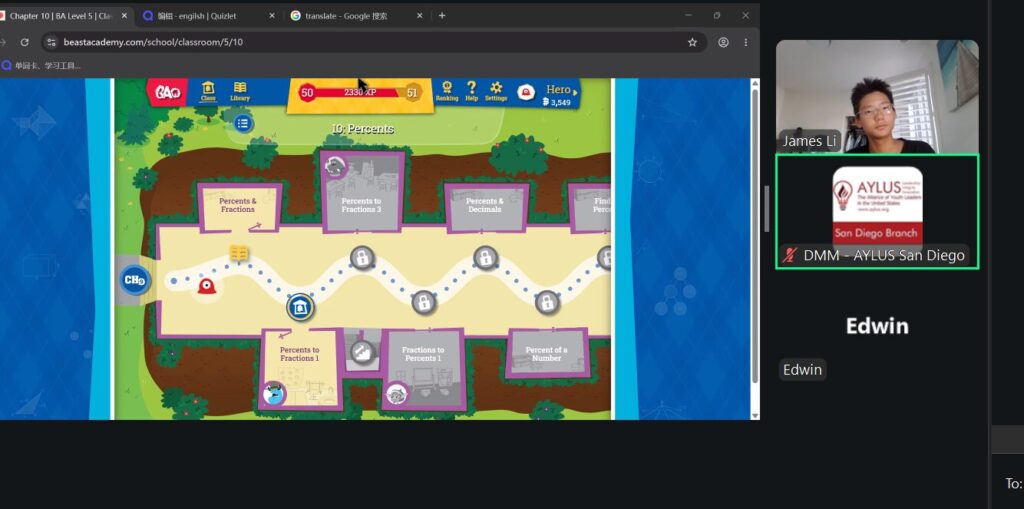The height and width of the screenshot is (509, 1024).
Task: Select the blue building lesson node
Action: tap(300, 307)
